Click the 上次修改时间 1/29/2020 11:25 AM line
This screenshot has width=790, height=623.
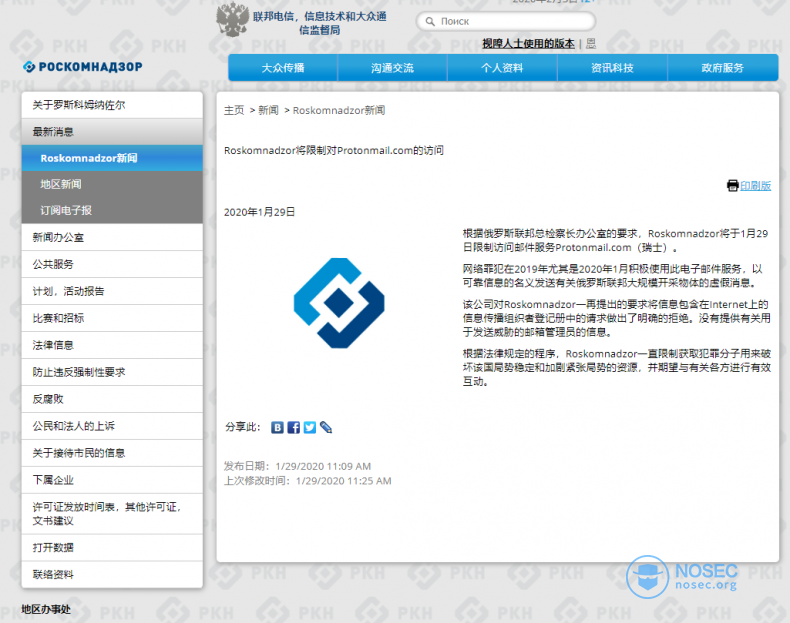[x=307, y=481]
